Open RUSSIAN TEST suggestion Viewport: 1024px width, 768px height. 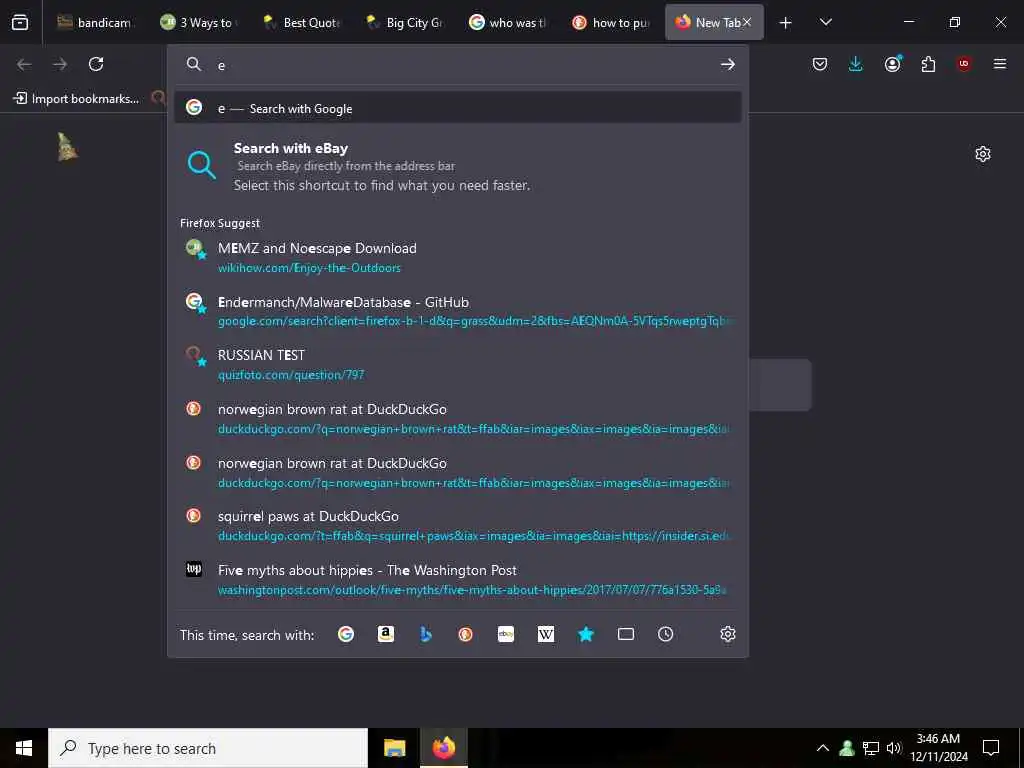pos(458,364)
